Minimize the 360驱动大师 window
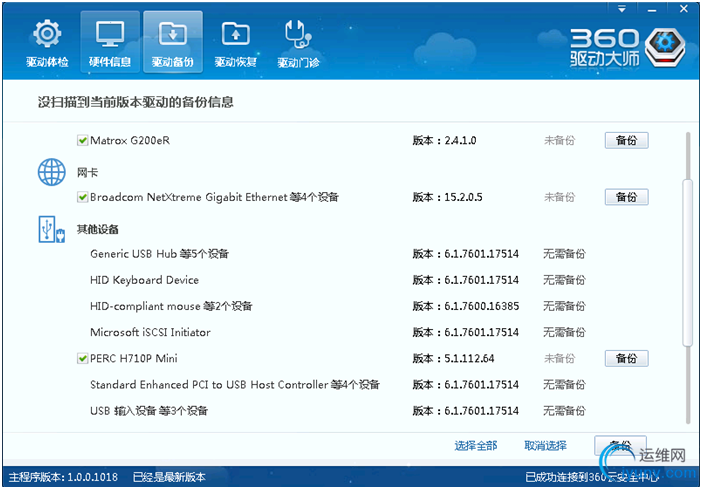Screen dimensions: 702x489 point(651,9)
